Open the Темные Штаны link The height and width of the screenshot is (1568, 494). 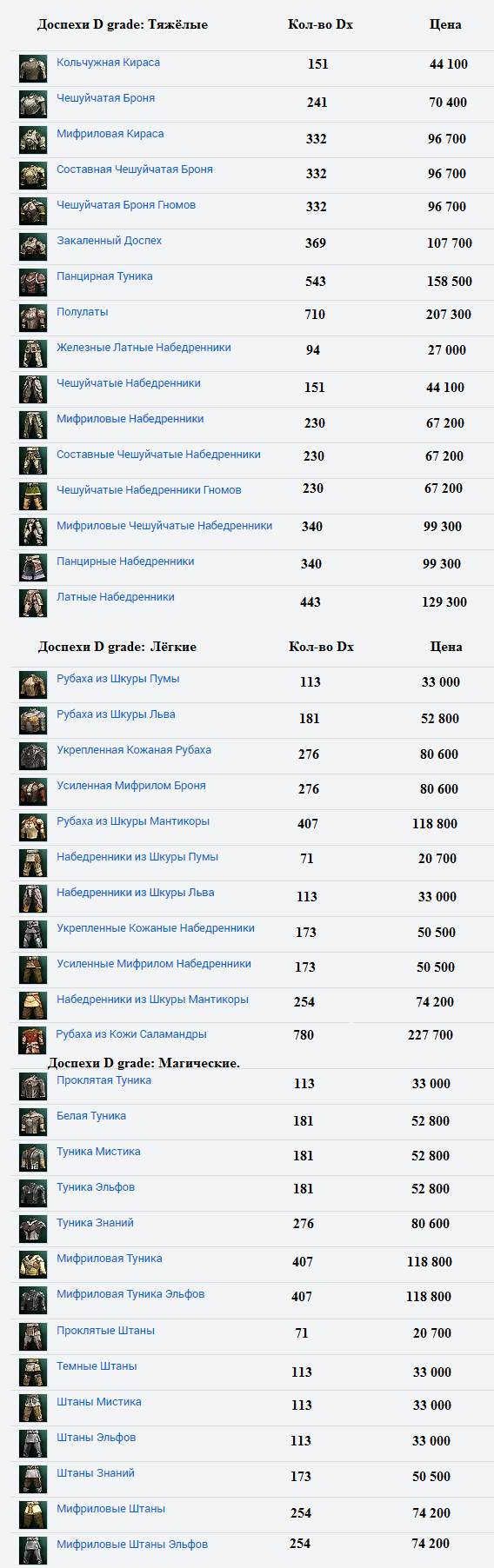(97, 1366)
